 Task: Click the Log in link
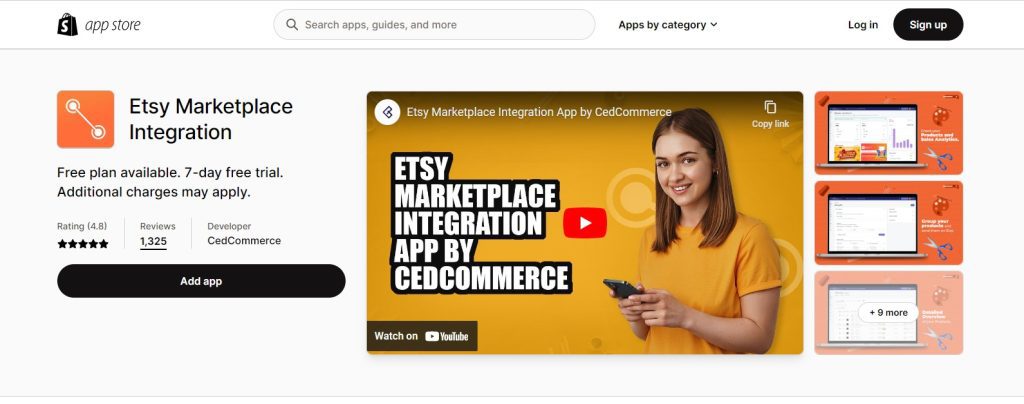pyautogui.click(x=863, y=25)
